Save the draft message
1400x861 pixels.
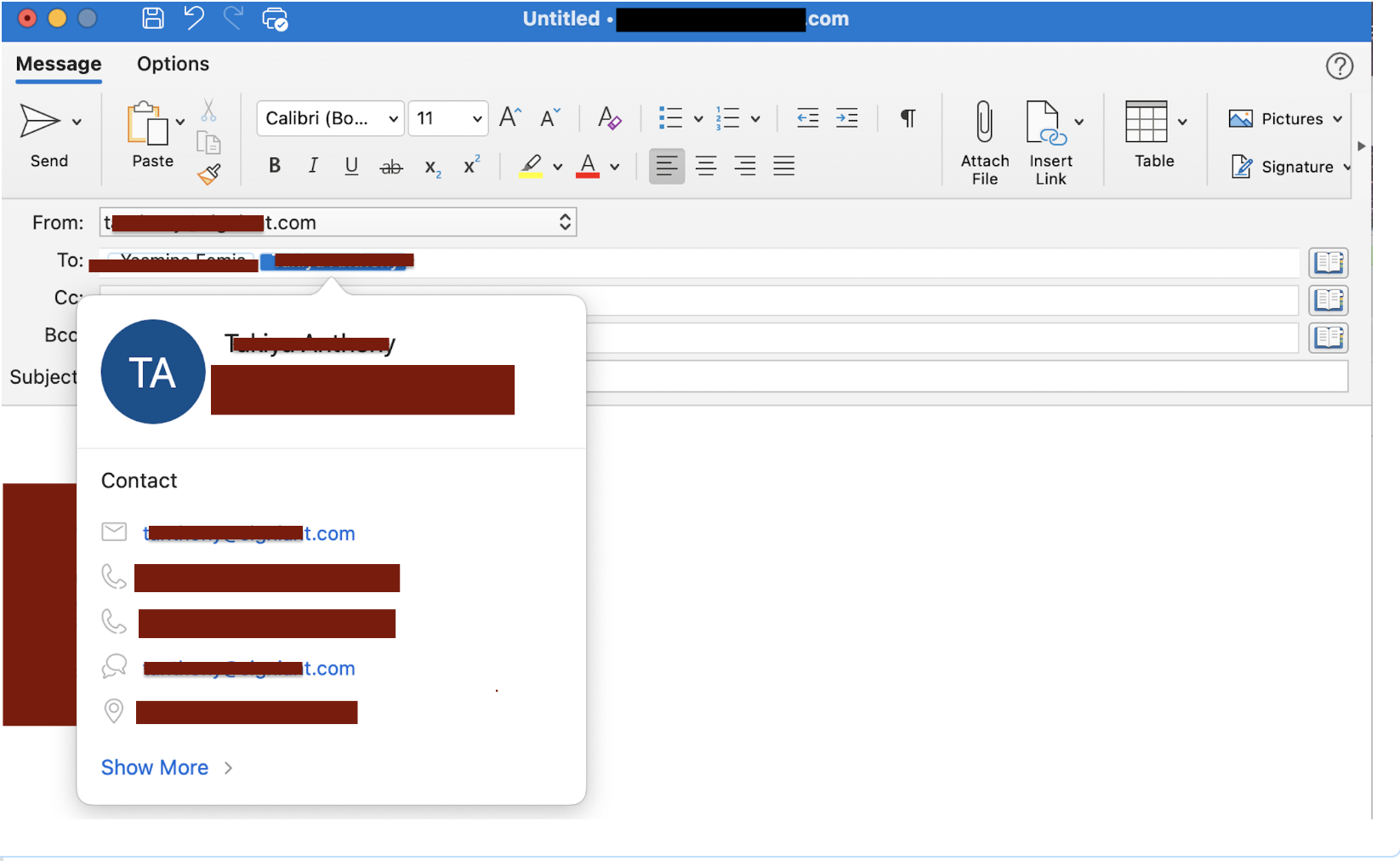pos(152,19)
